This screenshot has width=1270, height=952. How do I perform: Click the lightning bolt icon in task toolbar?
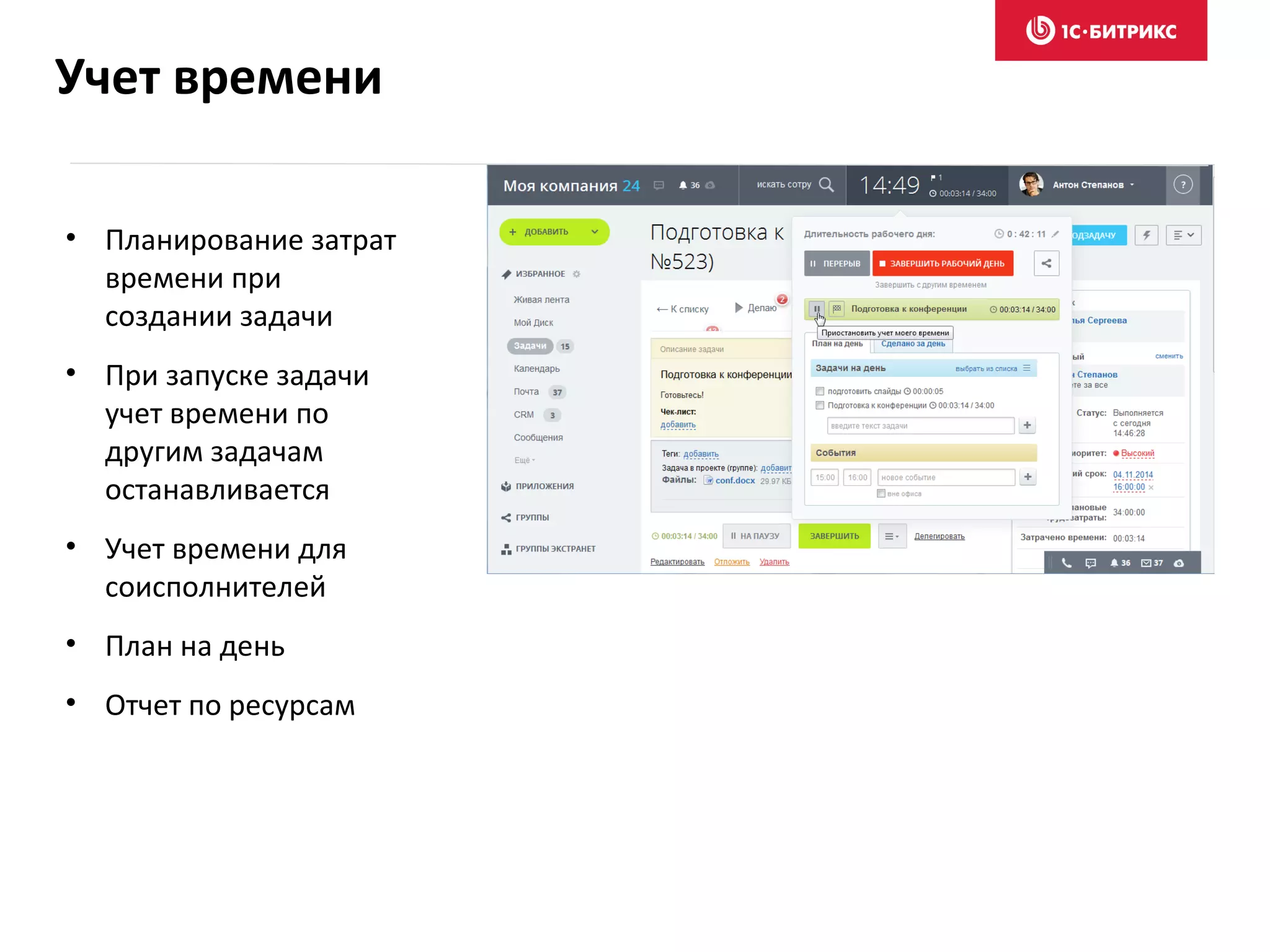click(x=1147, y=235)
